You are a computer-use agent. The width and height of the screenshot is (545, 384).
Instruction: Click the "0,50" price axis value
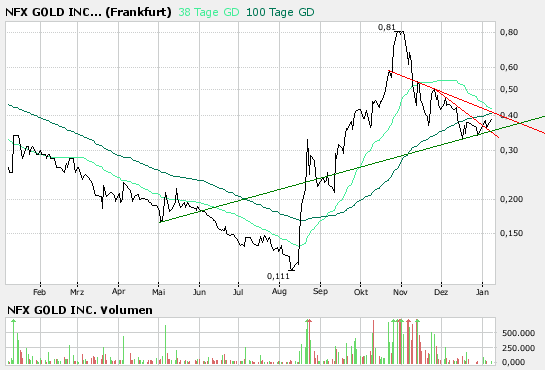(x=509, y=89)
